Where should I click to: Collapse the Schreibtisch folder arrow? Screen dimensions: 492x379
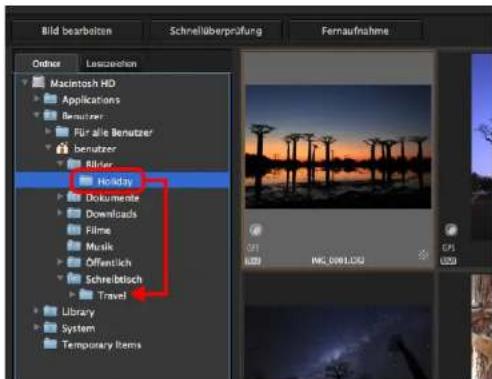coord(60,278)
